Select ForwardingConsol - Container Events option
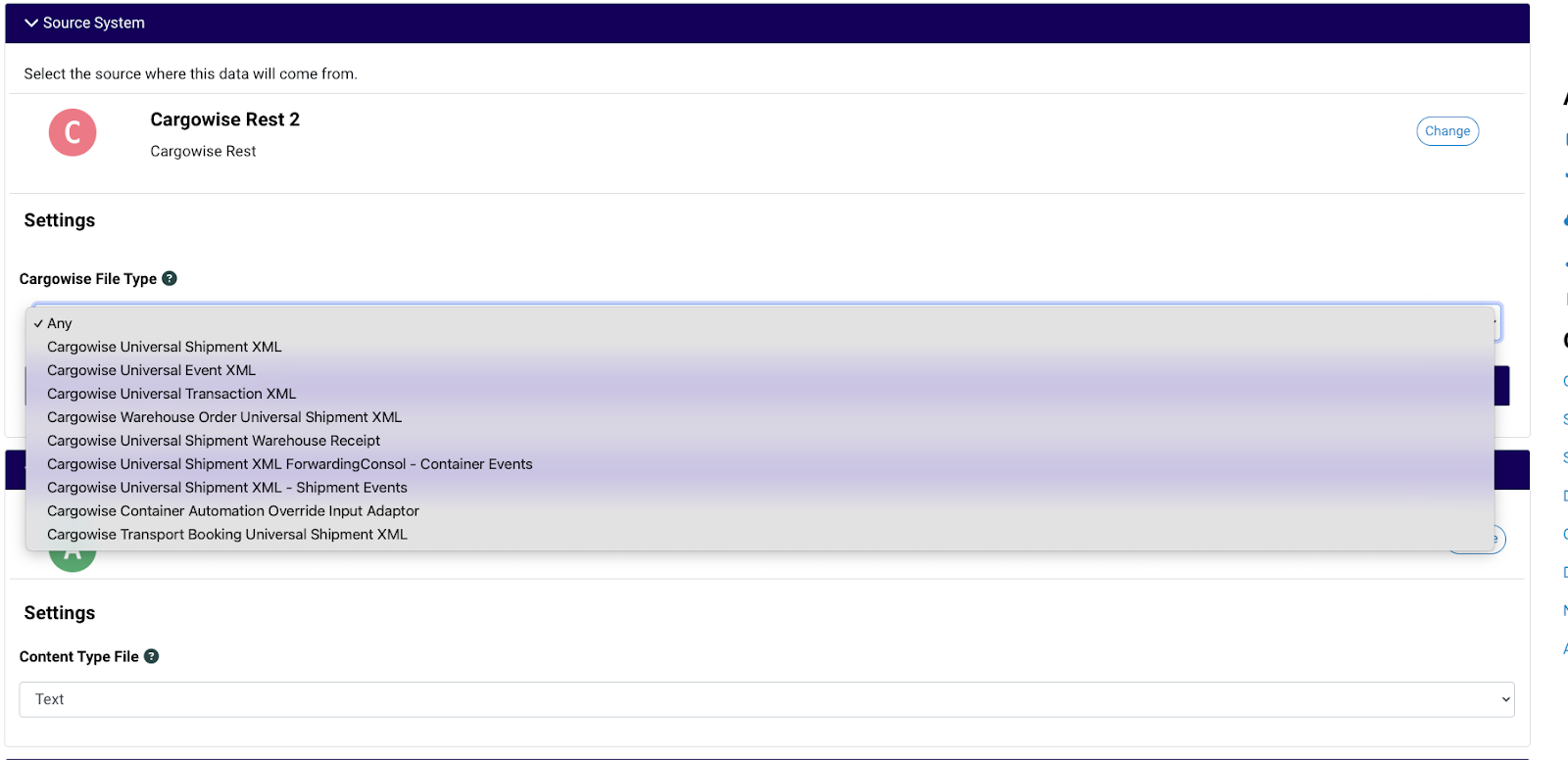 759,464
